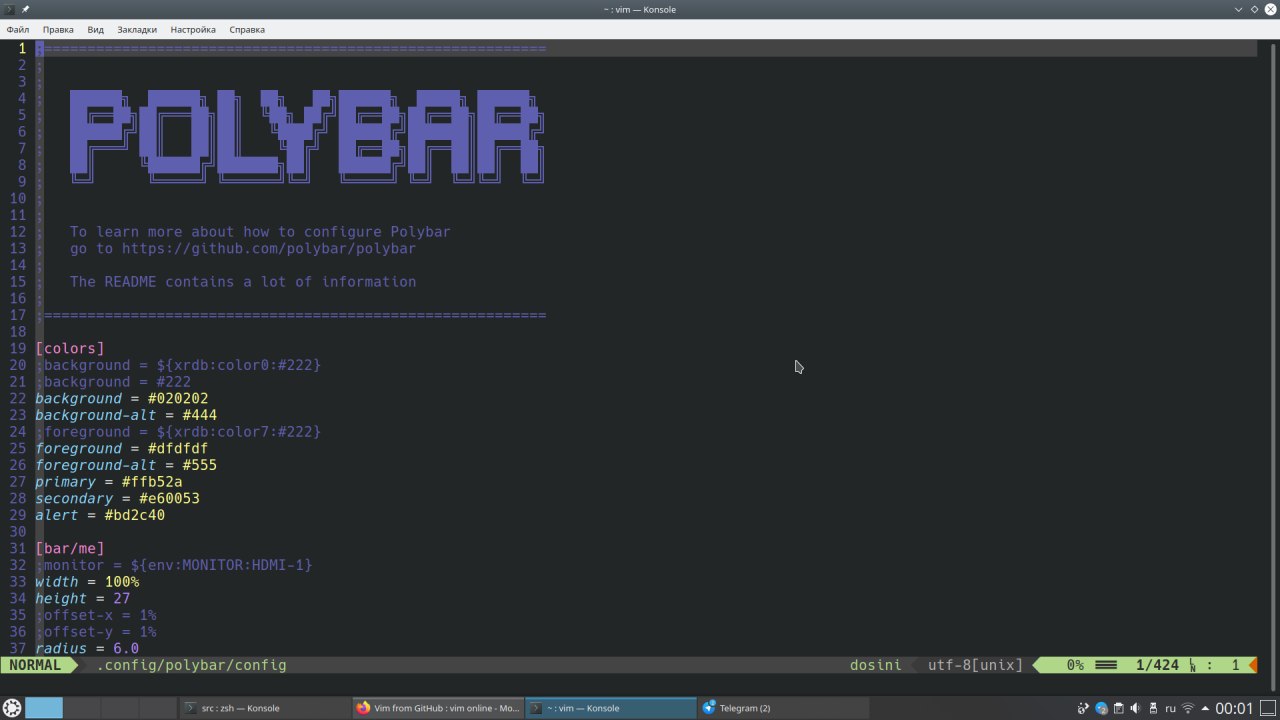Click the 0% position indicator in status line

coord(1075,665)
